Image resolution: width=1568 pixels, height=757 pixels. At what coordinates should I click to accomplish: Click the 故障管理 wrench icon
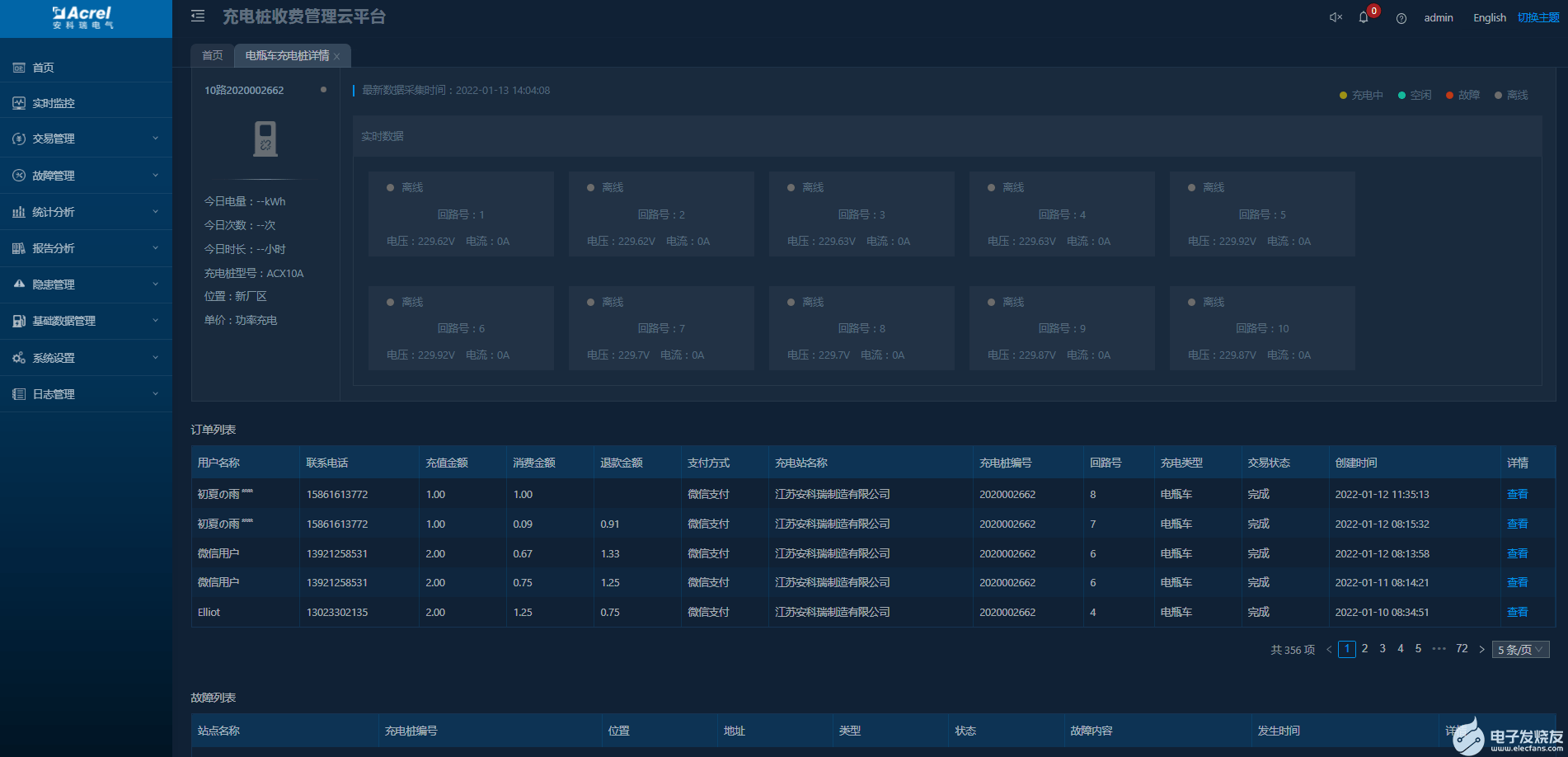click(x=19, y=175)
